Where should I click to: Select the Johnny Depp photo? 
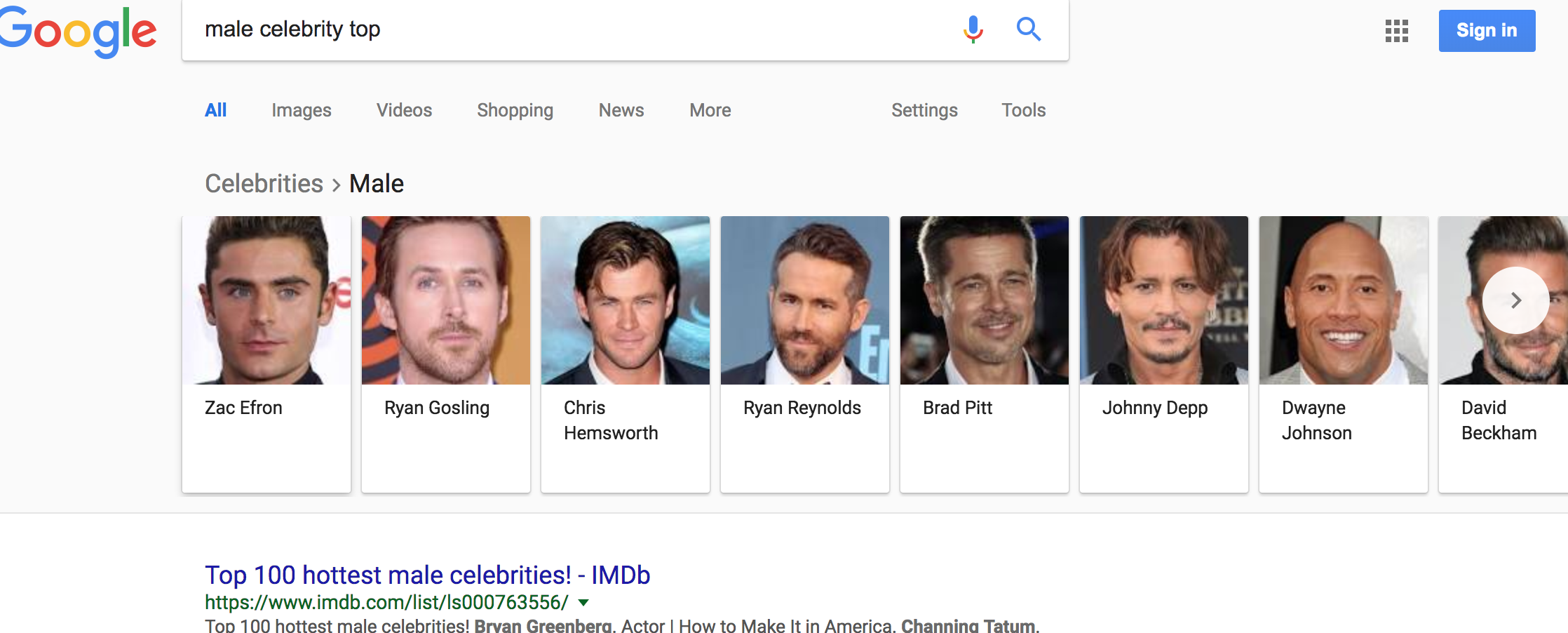pos(1164,300)
